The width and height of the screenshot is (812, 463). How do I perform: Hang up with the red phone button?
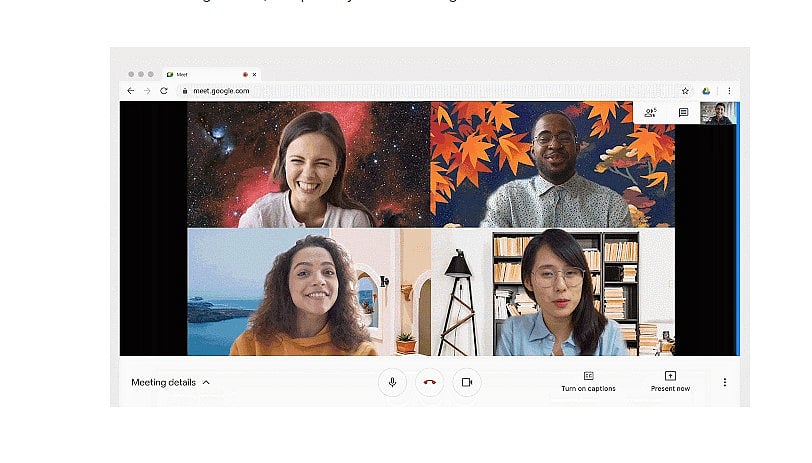(x=429, y=382)
